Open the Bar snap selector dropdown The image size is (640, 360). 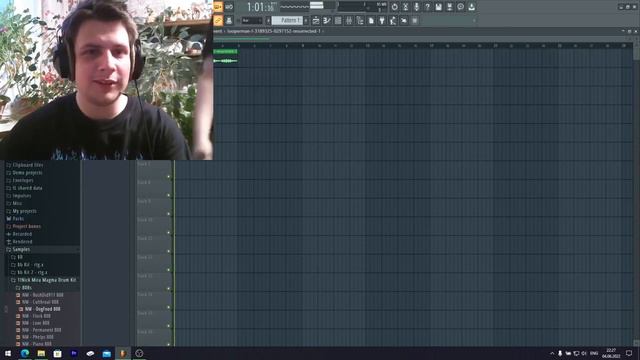[252, 20]
